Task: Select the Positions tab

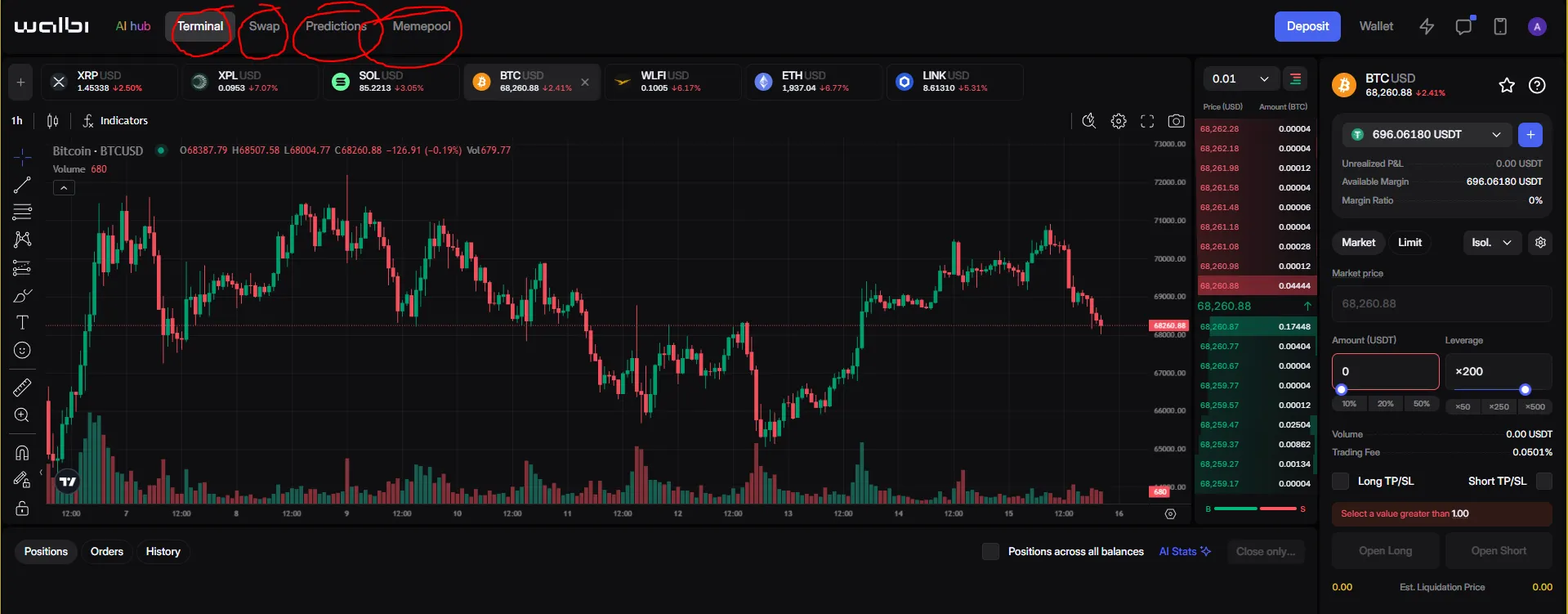Action: tap(46, 551)
